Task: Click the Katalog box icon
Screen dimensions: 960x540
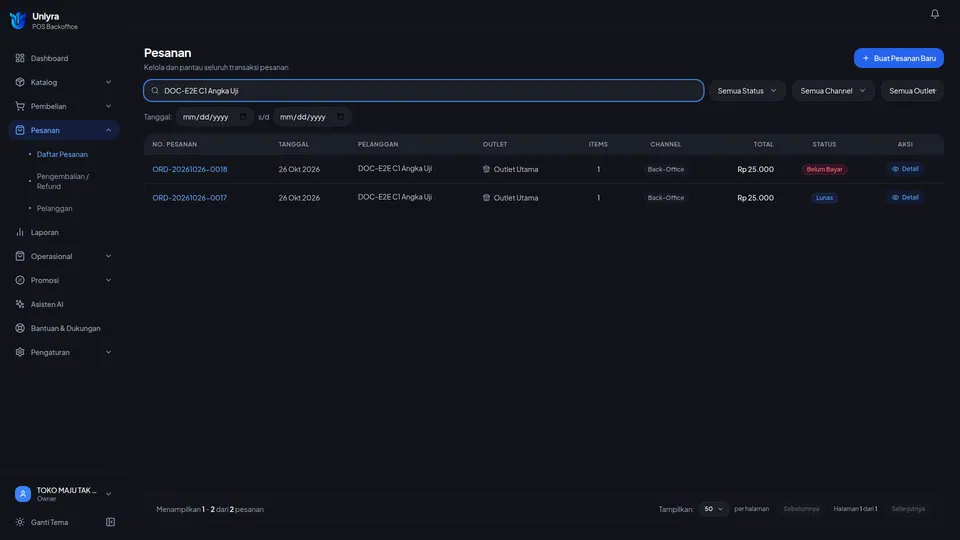Action: (x=20, y=82)
